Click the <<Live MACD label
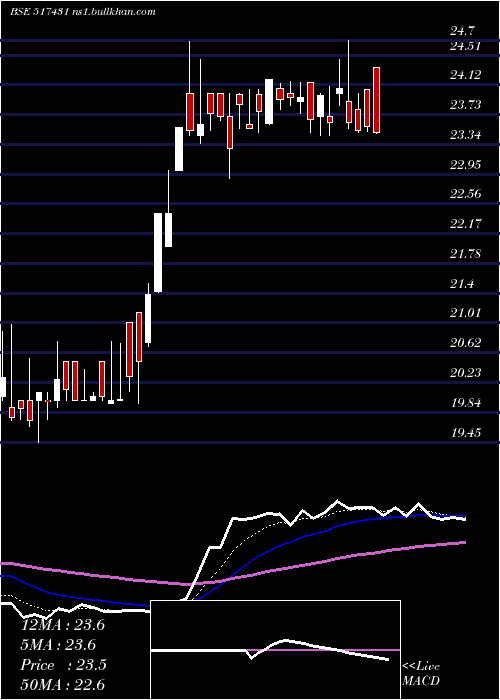 [421, 673]
